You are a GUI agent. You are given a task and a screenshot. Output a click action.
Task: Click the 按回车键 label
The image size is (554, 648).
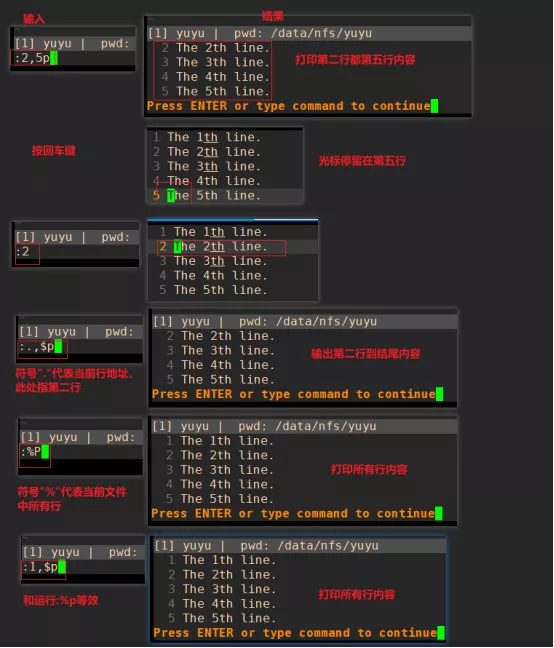[x=54, y=150]
